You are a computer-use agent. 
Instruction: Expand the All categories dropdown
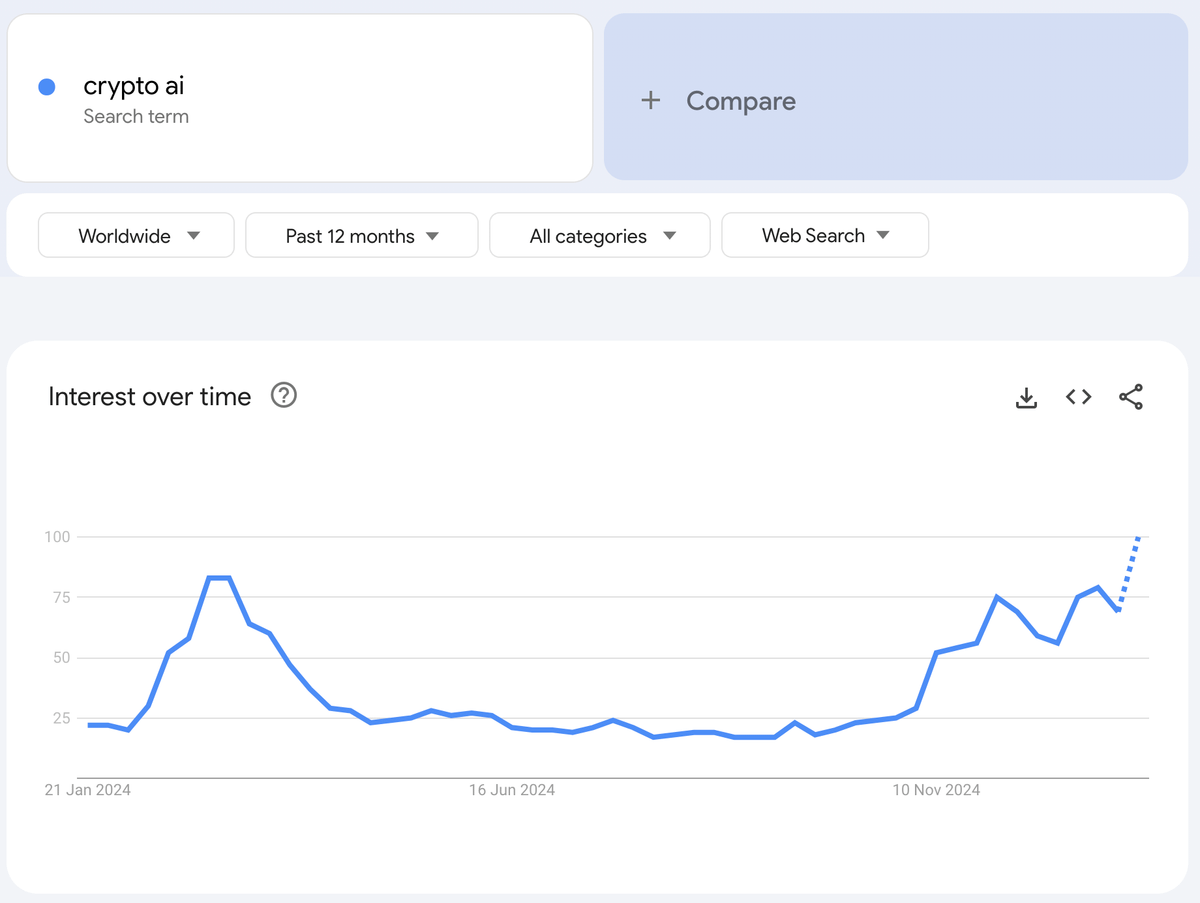(600, 235)
